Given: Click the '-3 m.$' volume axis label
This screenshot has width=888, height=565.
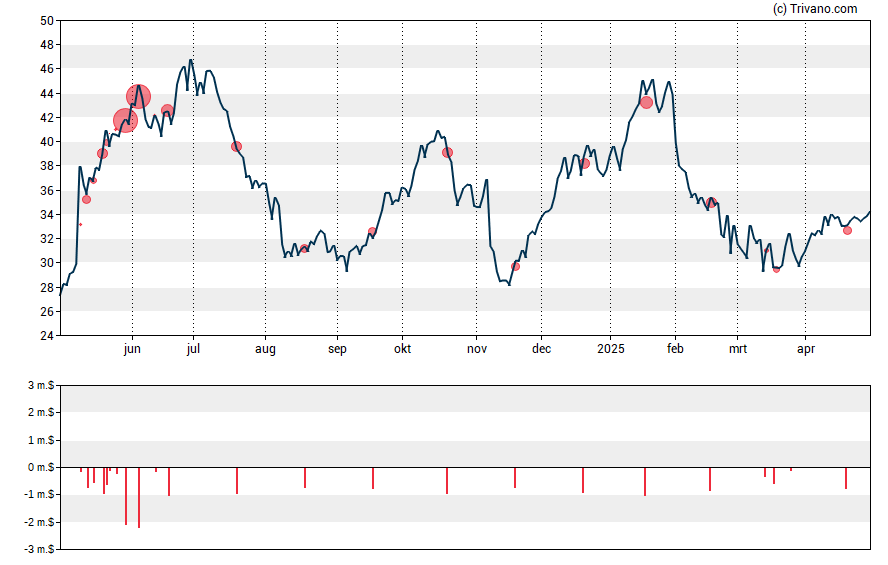Looking at the screenshot, I should [39, 549].
